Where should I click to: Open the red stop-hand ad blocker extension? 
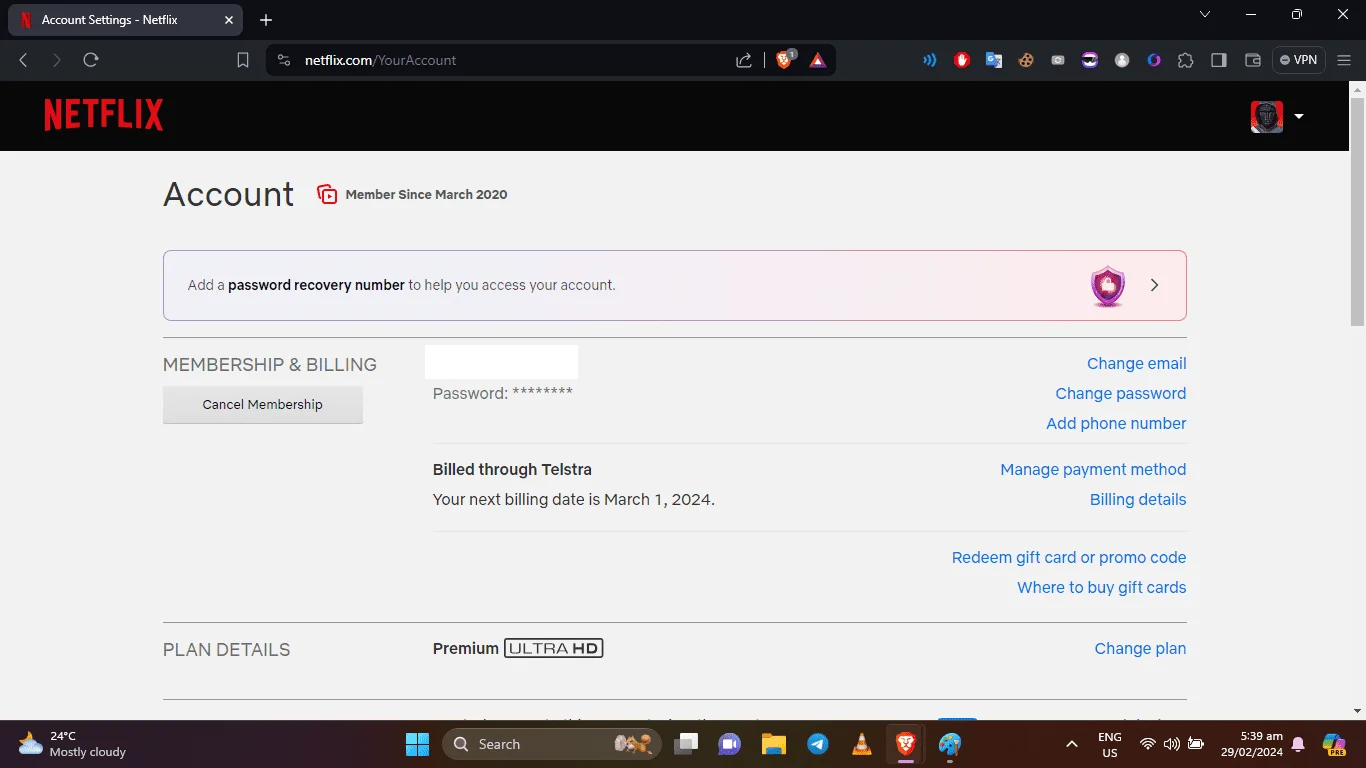click(962, 60)
